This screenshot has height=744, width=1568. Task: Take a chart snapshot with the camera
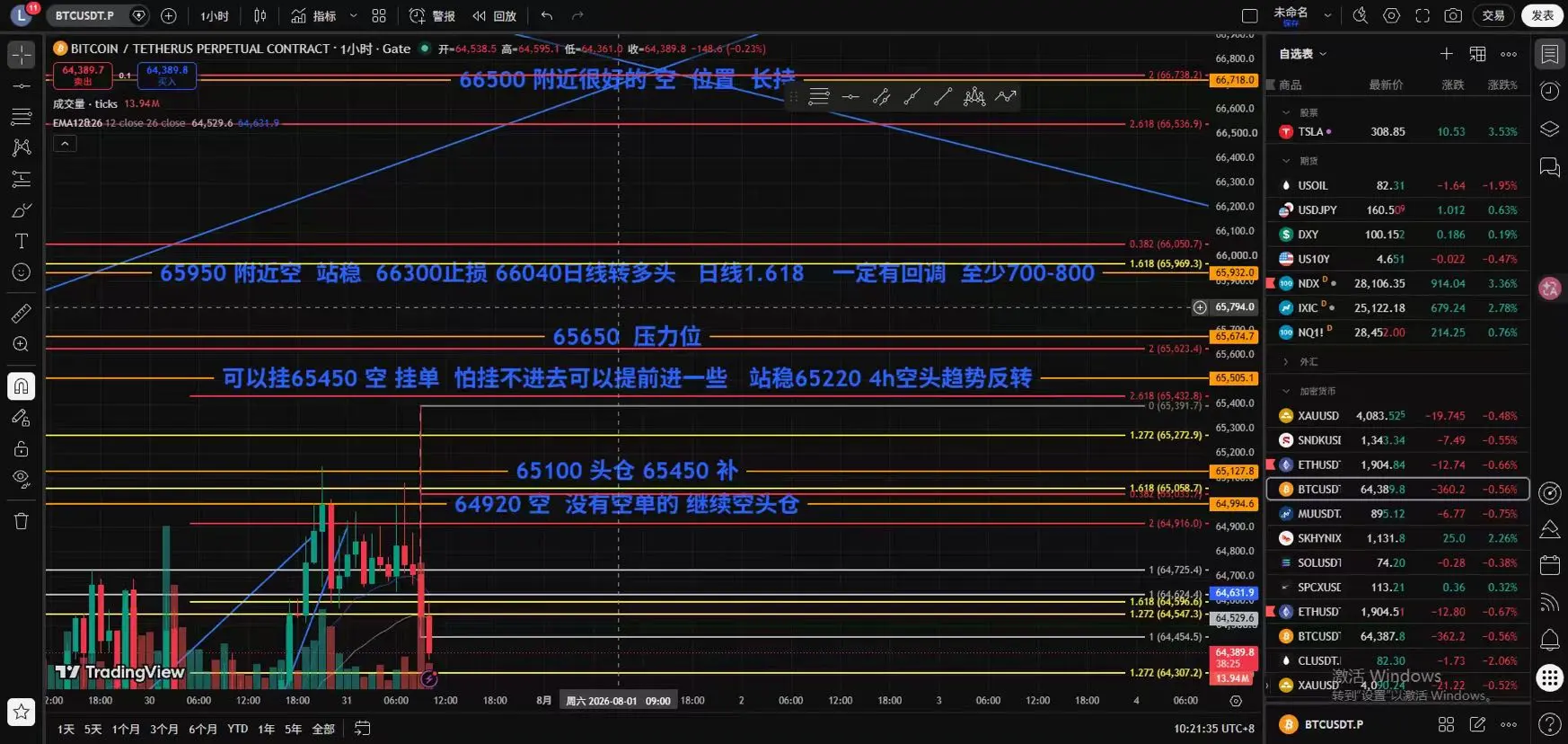pyautogui.click(x=1453, y=15)
